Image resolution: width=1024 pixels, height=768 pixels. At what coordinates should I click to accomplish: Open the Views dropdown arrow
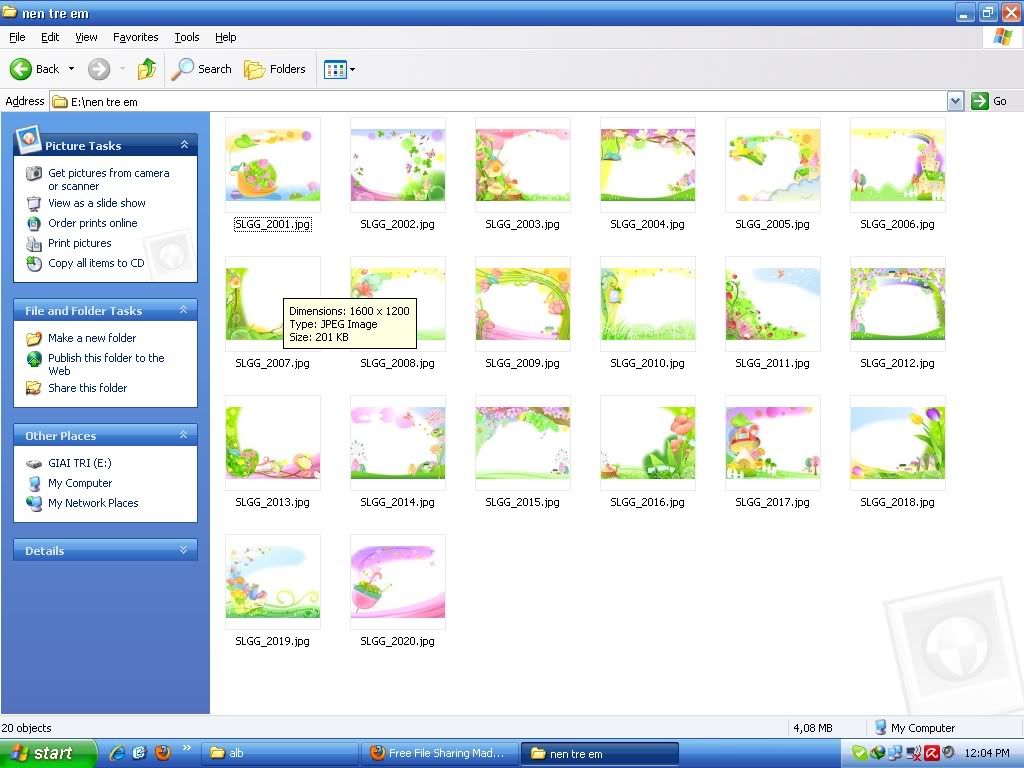[353, 69]
